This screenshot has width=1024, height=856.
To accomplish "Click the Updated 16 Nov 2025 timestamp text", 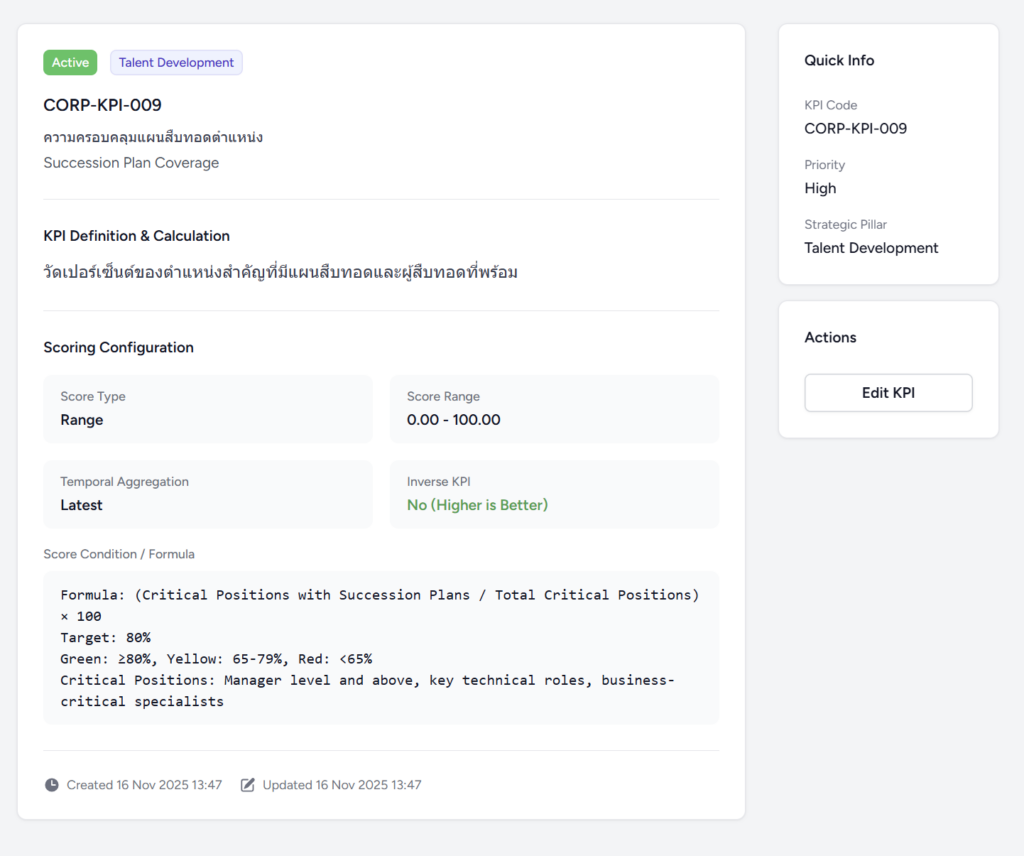I will (342, 785).
